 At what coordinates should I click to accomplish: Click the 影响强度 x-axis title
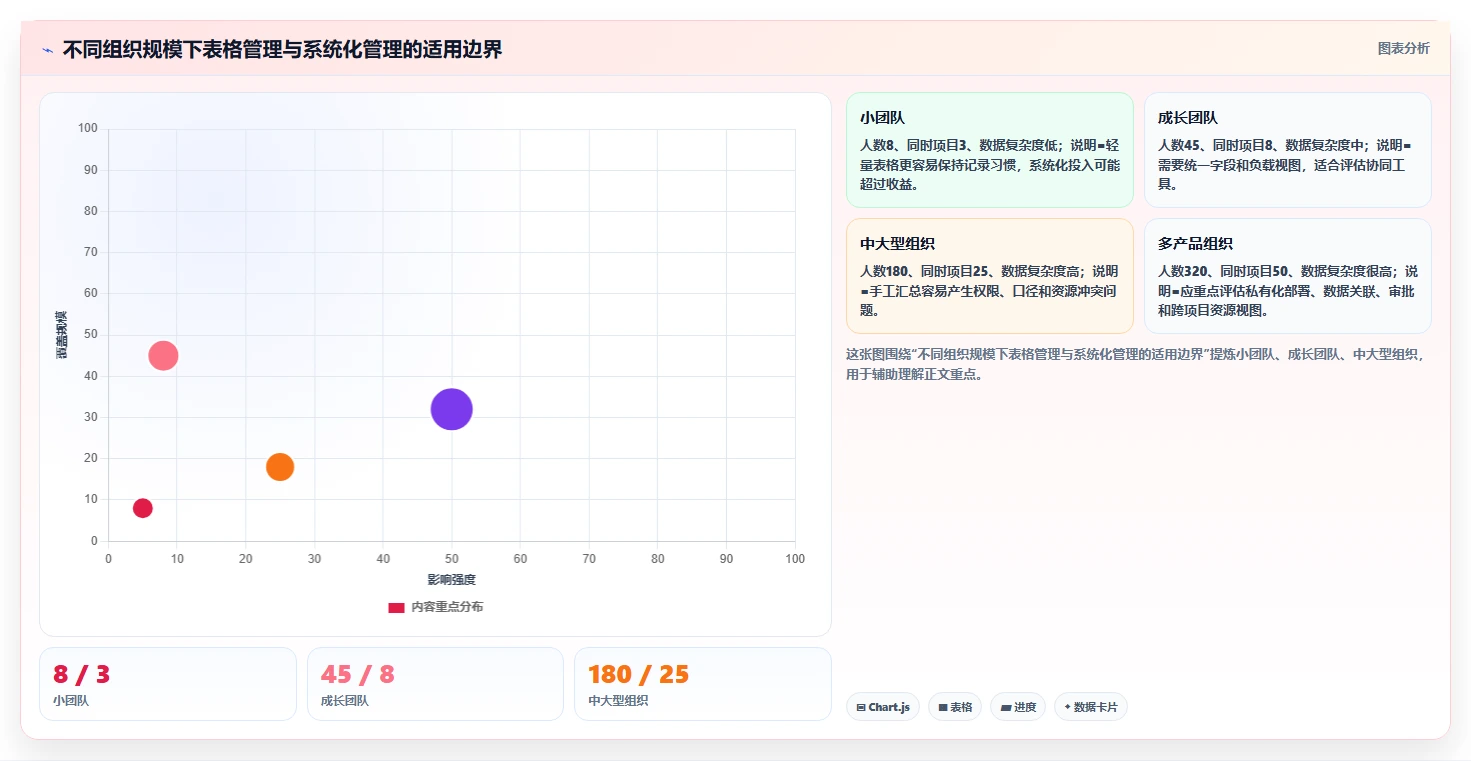452,580
